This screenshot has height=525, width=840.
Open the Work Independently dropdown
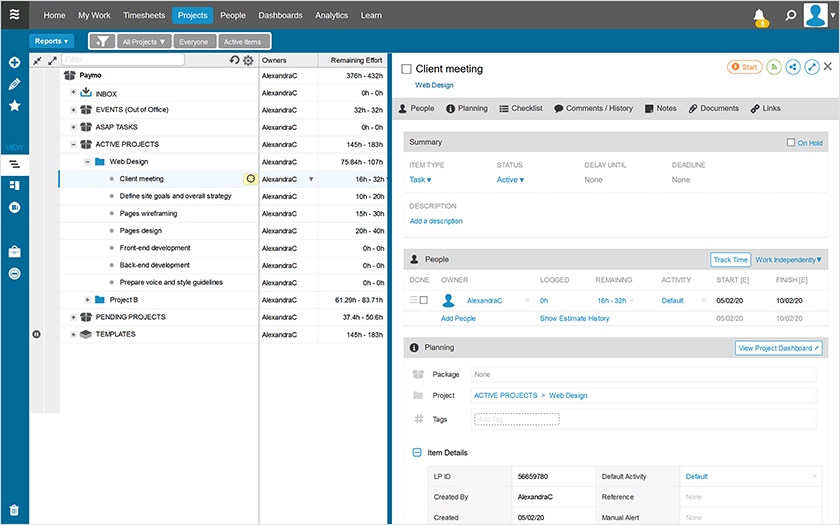pos(788,260)
